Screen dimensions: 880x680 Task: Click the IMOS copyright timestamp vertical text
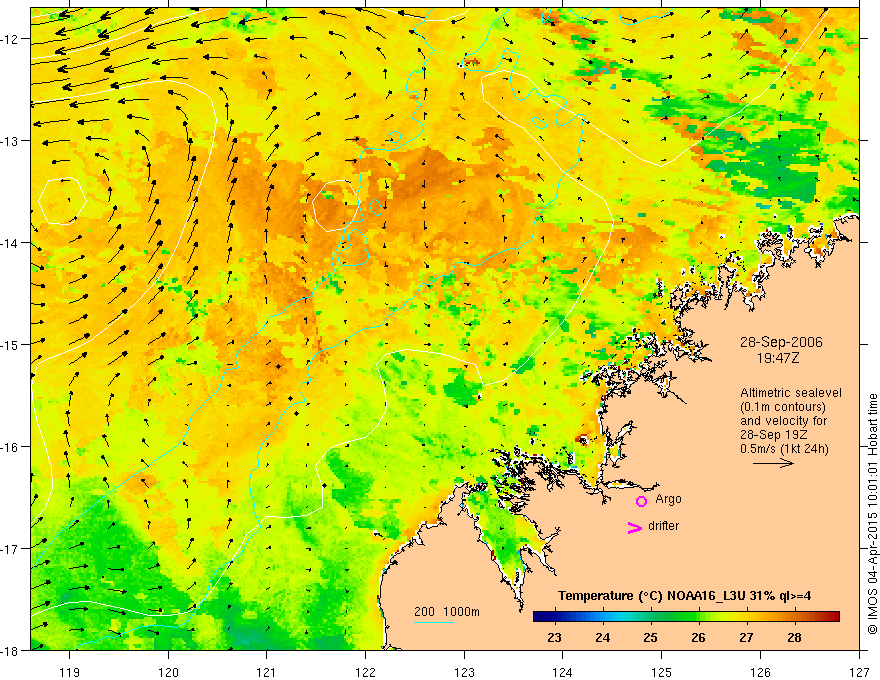873,514
